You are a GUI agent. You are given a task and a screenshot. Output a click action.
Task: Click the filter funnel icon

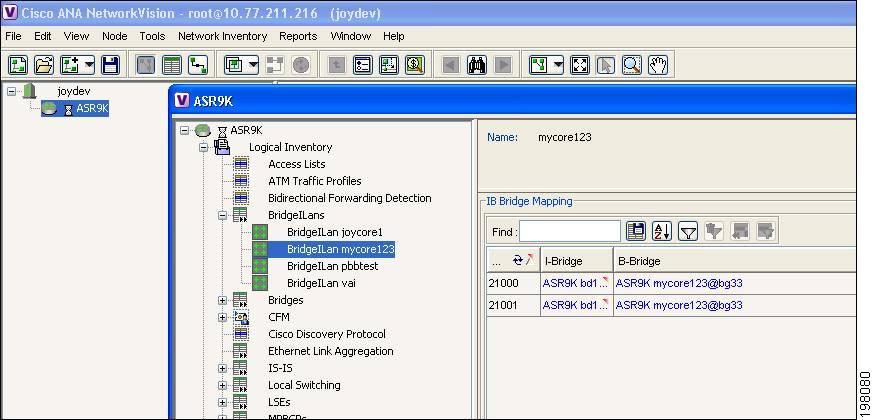[x=688, y=231]
